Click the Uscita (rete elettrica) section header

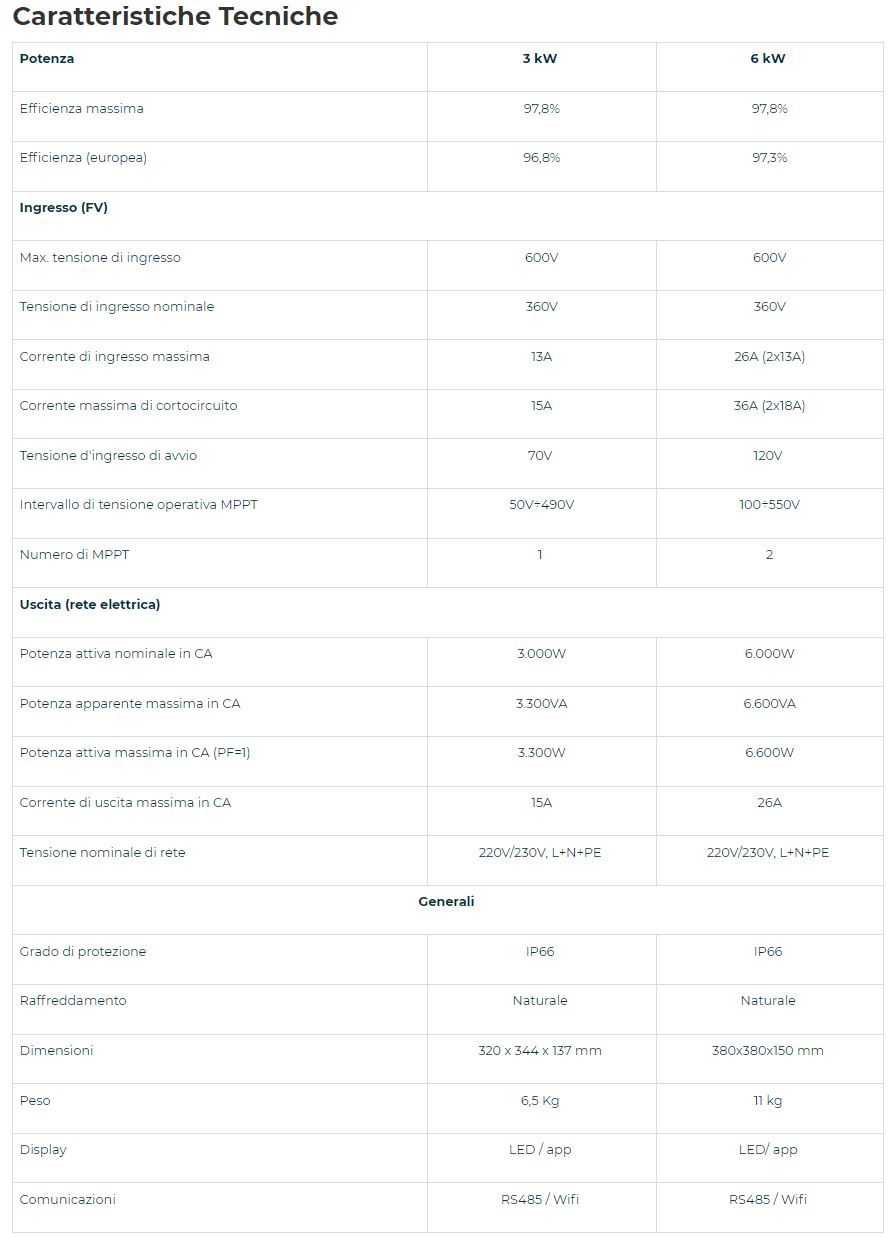(x=90, y=605)
